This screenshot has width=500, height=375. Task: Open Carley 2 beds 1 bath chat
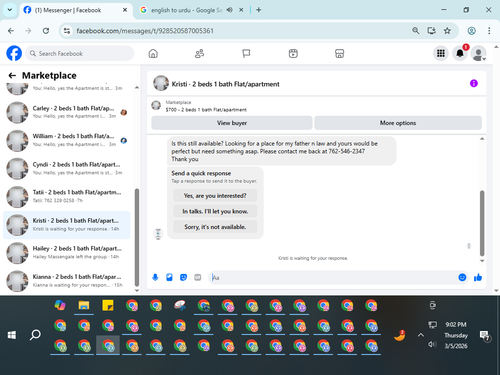pos(67,112)
